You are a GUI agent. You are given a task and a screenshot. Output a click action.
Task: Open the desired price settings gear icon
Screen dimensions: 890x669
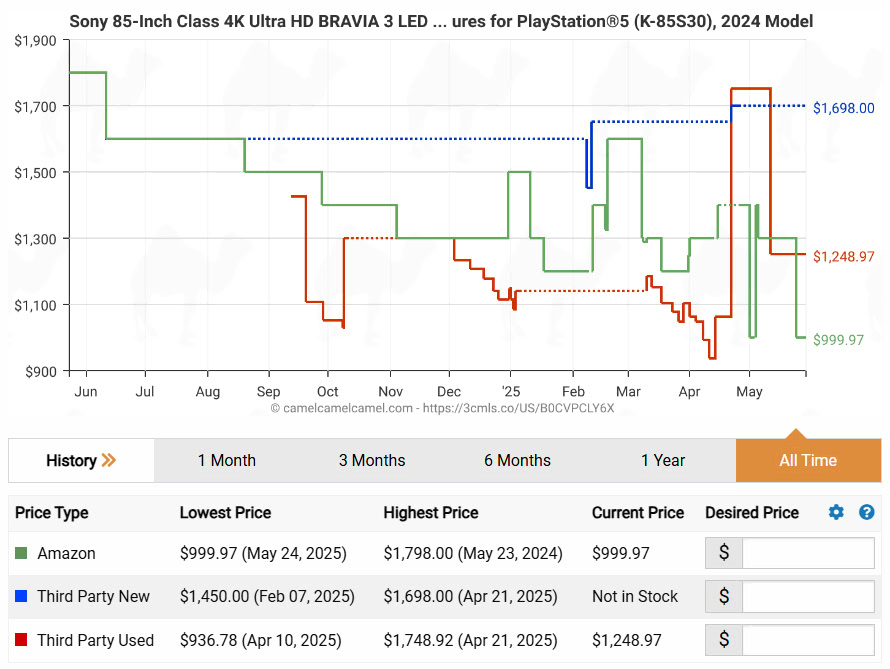[836, 513]
